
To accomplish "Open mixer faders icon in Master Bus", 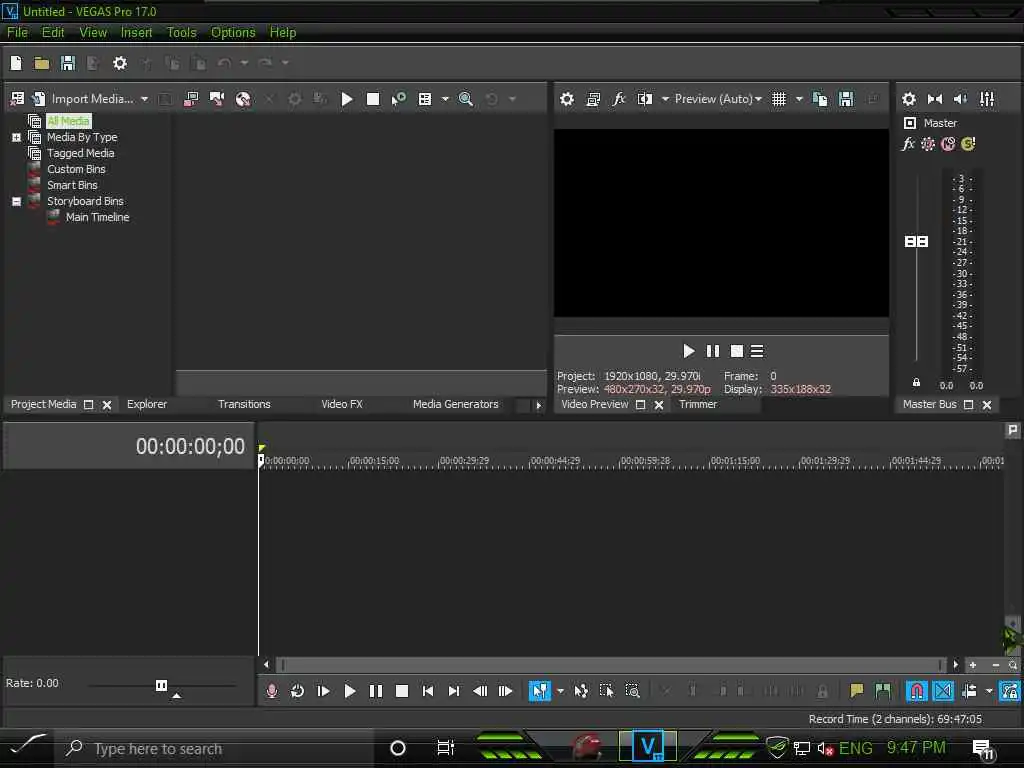I will coord(987,99).
